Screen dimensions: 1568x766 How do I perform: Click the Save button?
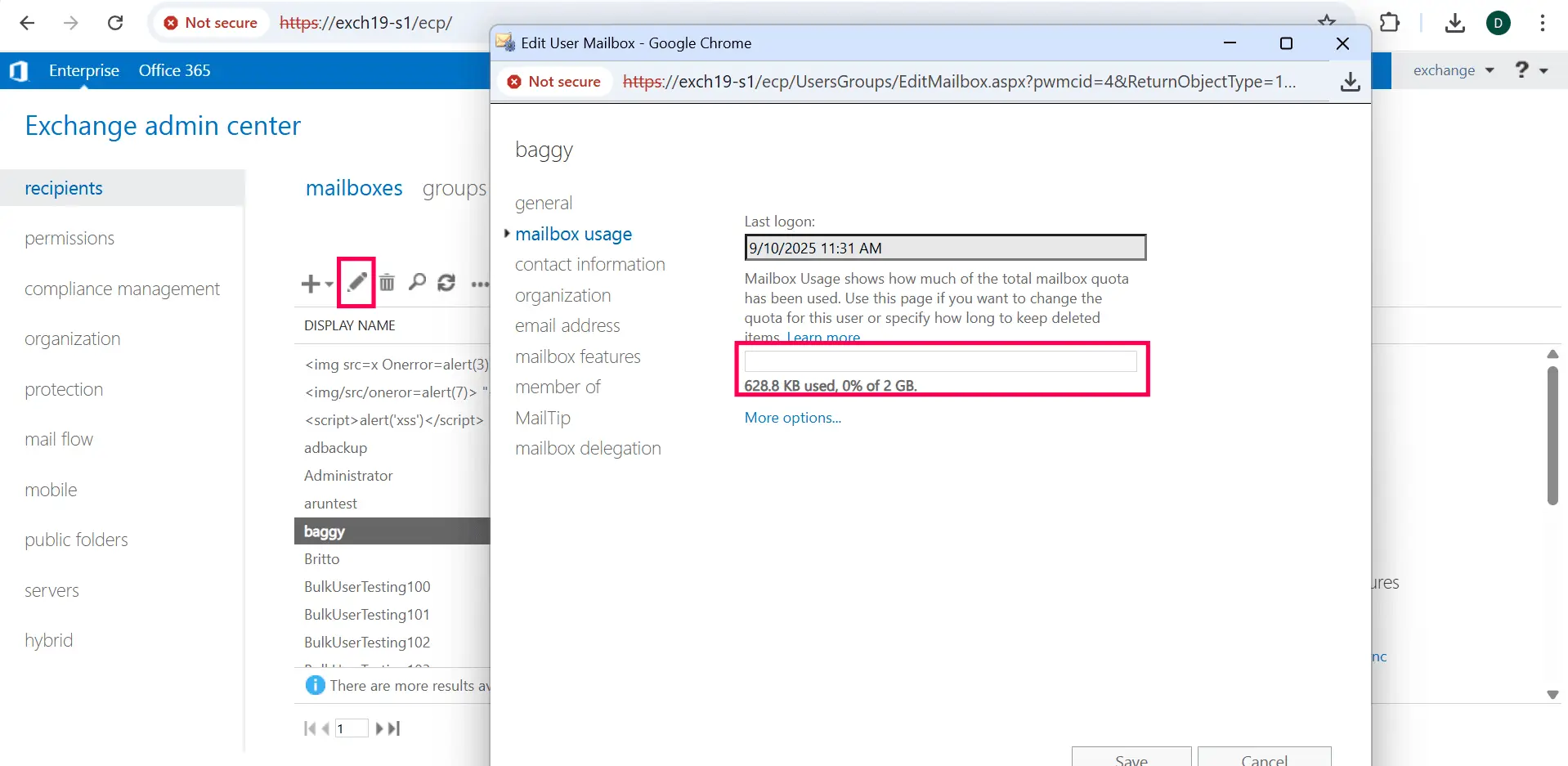(1131, 756)
